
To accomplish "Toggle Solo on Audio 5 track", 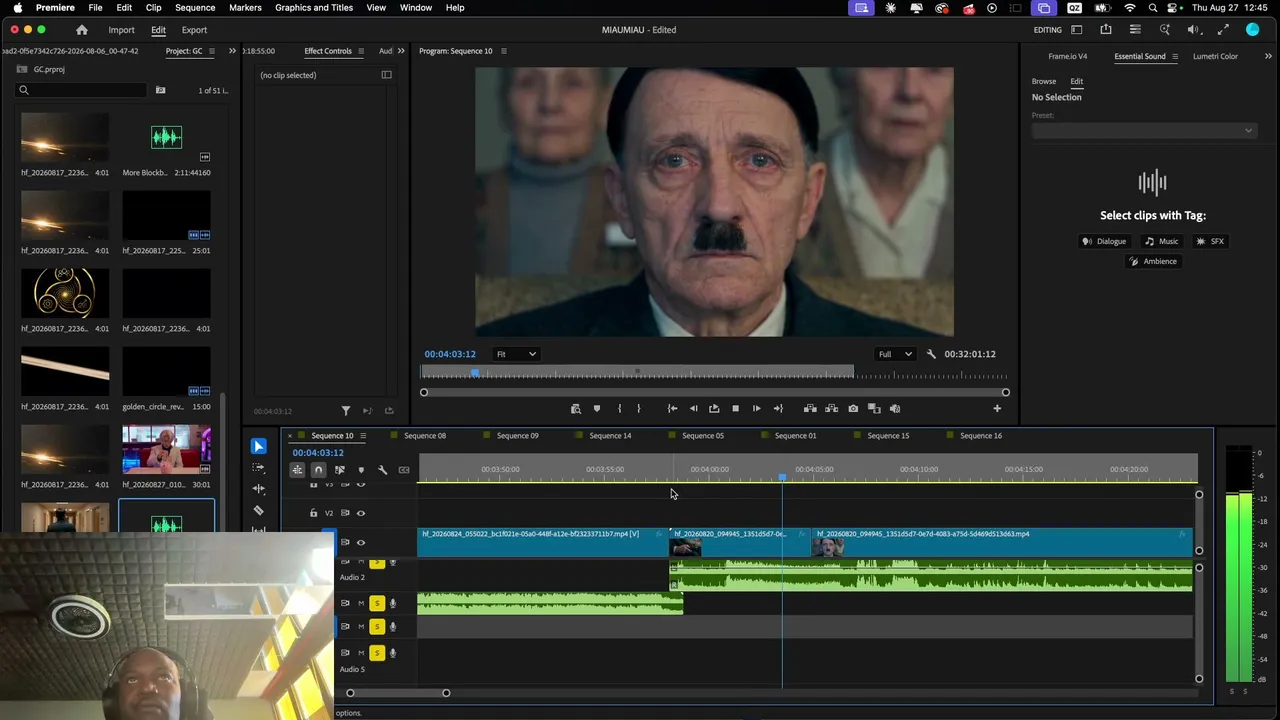I will click(x=377, y=653).
